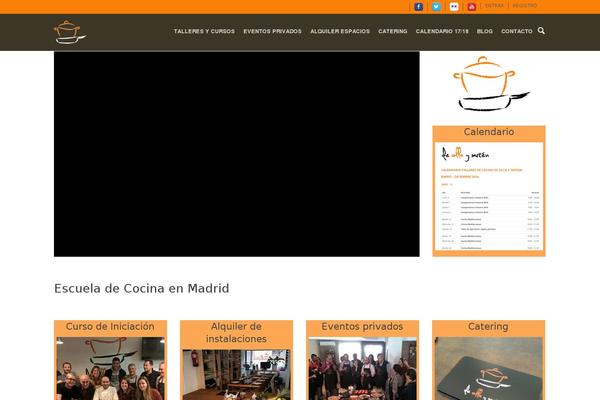
Task: Click the Eventos privados crowd photo
Action: (x=362, y=369)
